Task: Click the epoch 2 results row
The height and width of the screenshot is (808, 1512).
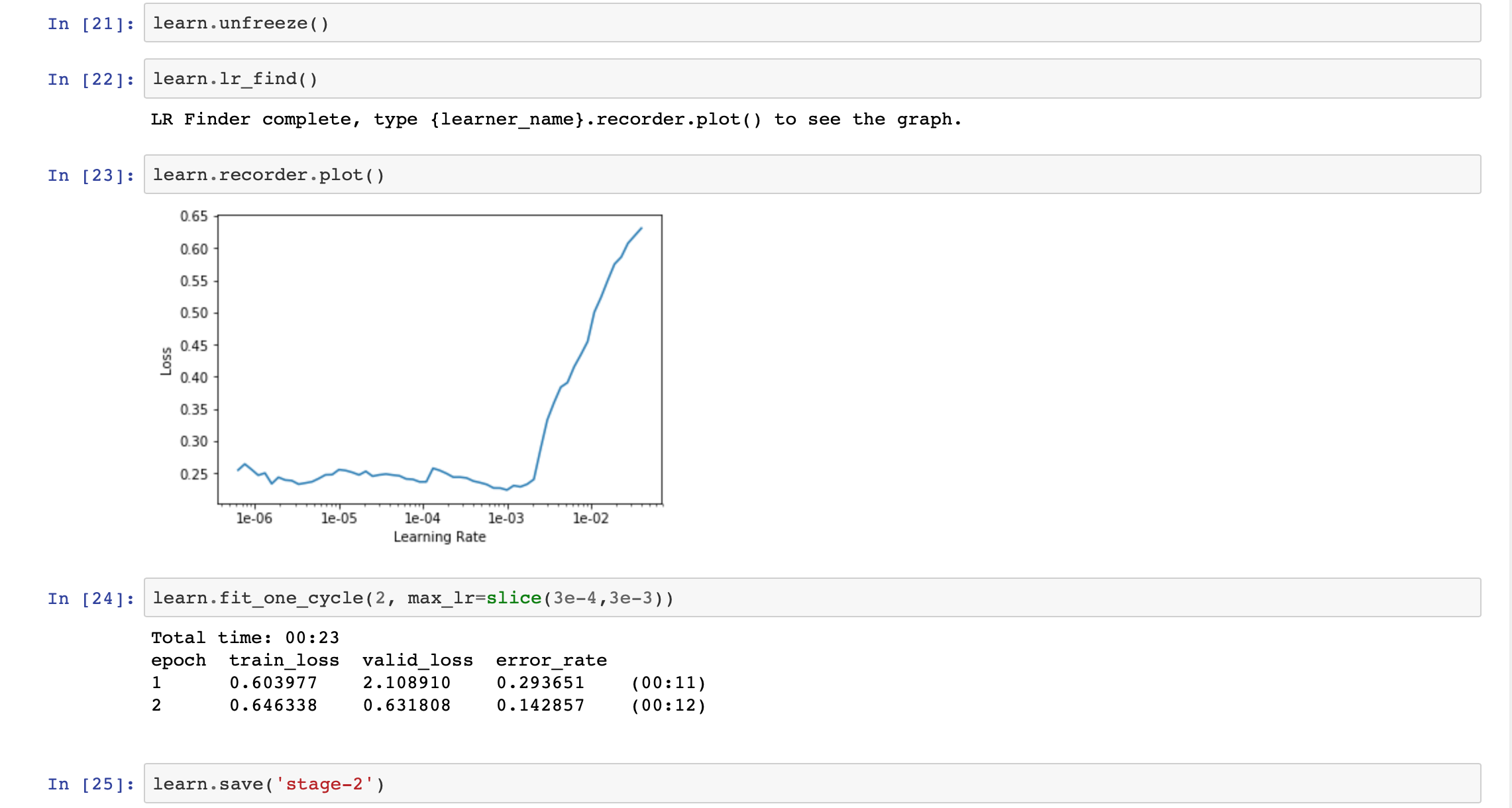Action: point(427,705)
